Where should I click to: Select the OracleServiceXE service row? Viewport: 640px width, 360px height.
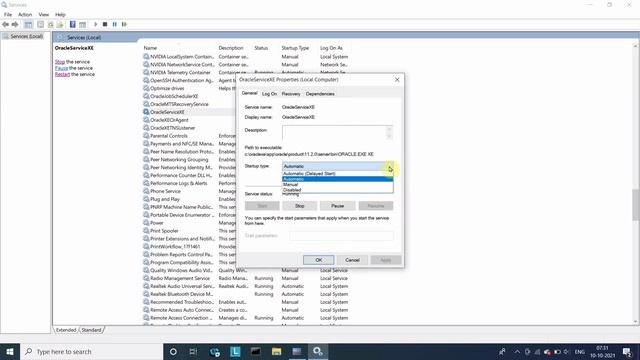click(x=167, y=112)
